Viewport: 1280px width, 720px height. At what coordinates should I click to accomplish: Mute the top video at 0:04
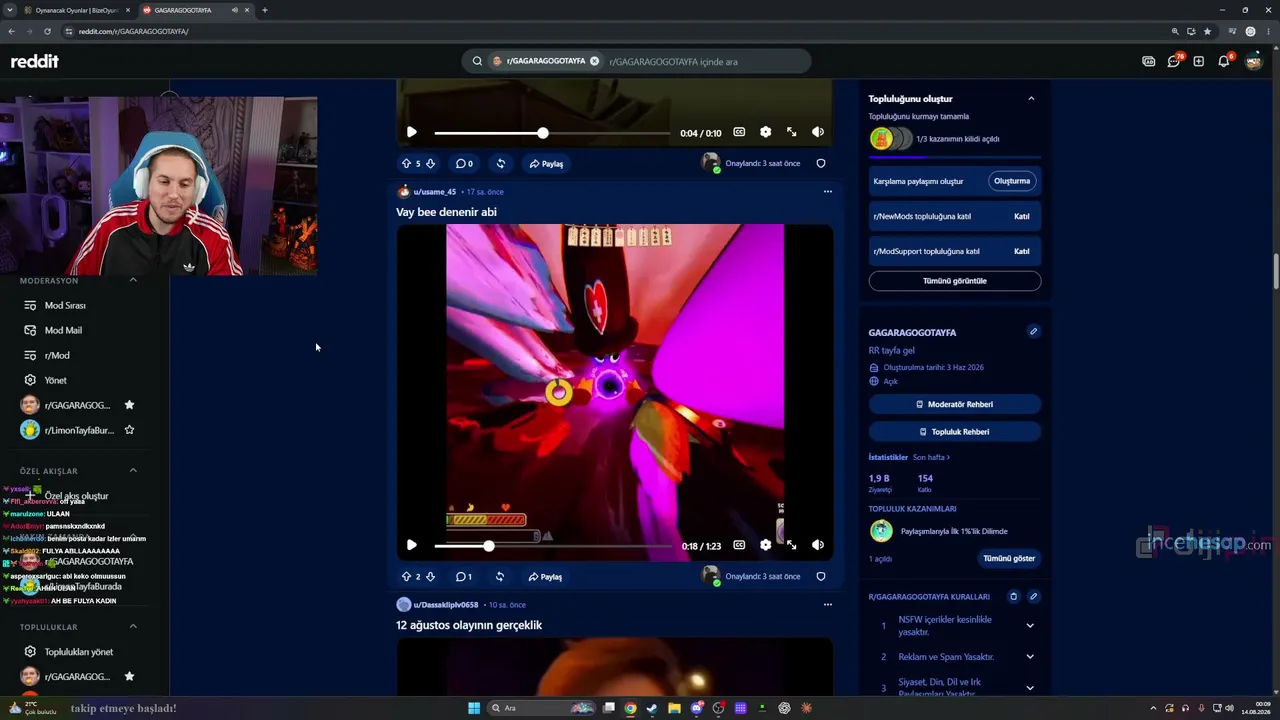tap(817, 132)
